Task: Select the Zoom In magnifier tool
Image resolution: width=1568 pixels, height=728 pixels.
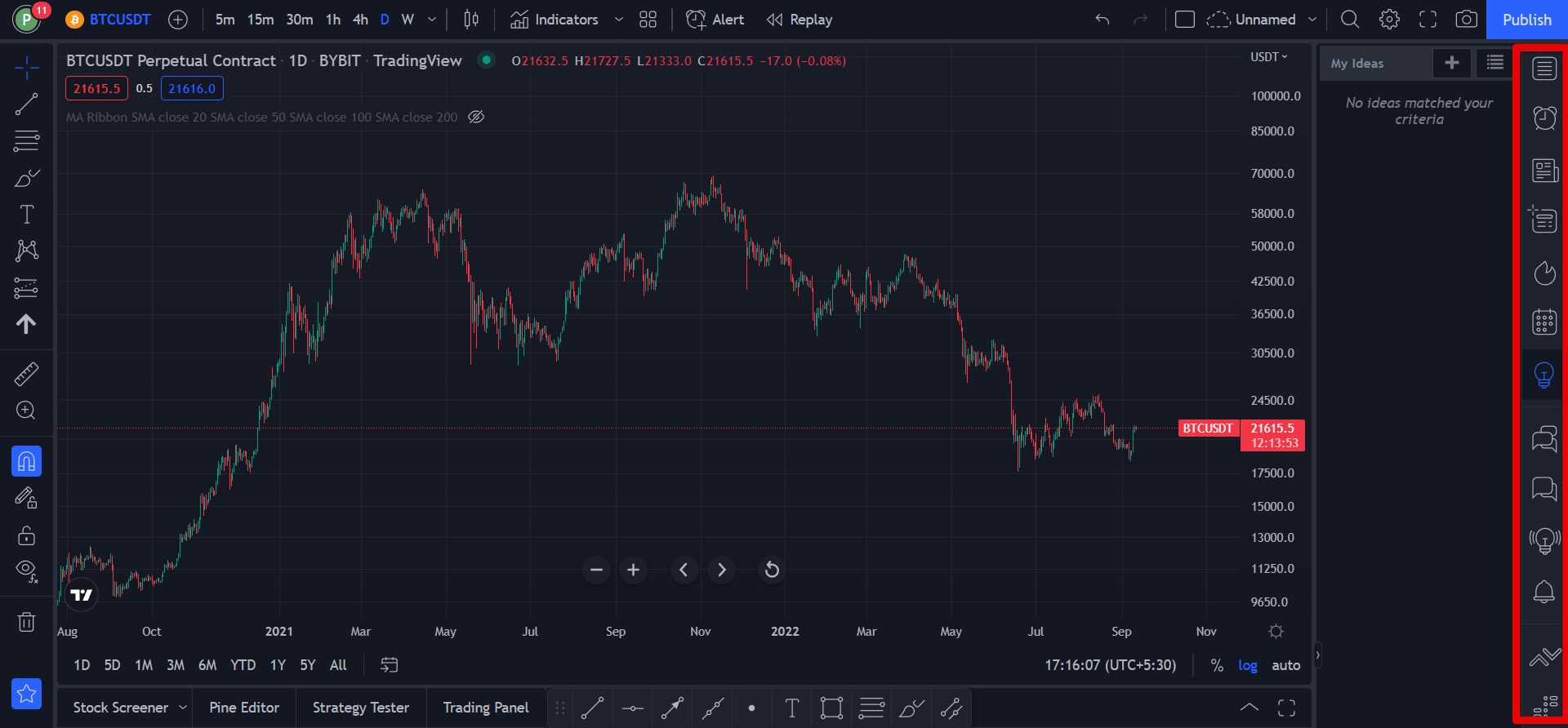Action: tap(26, 411)
